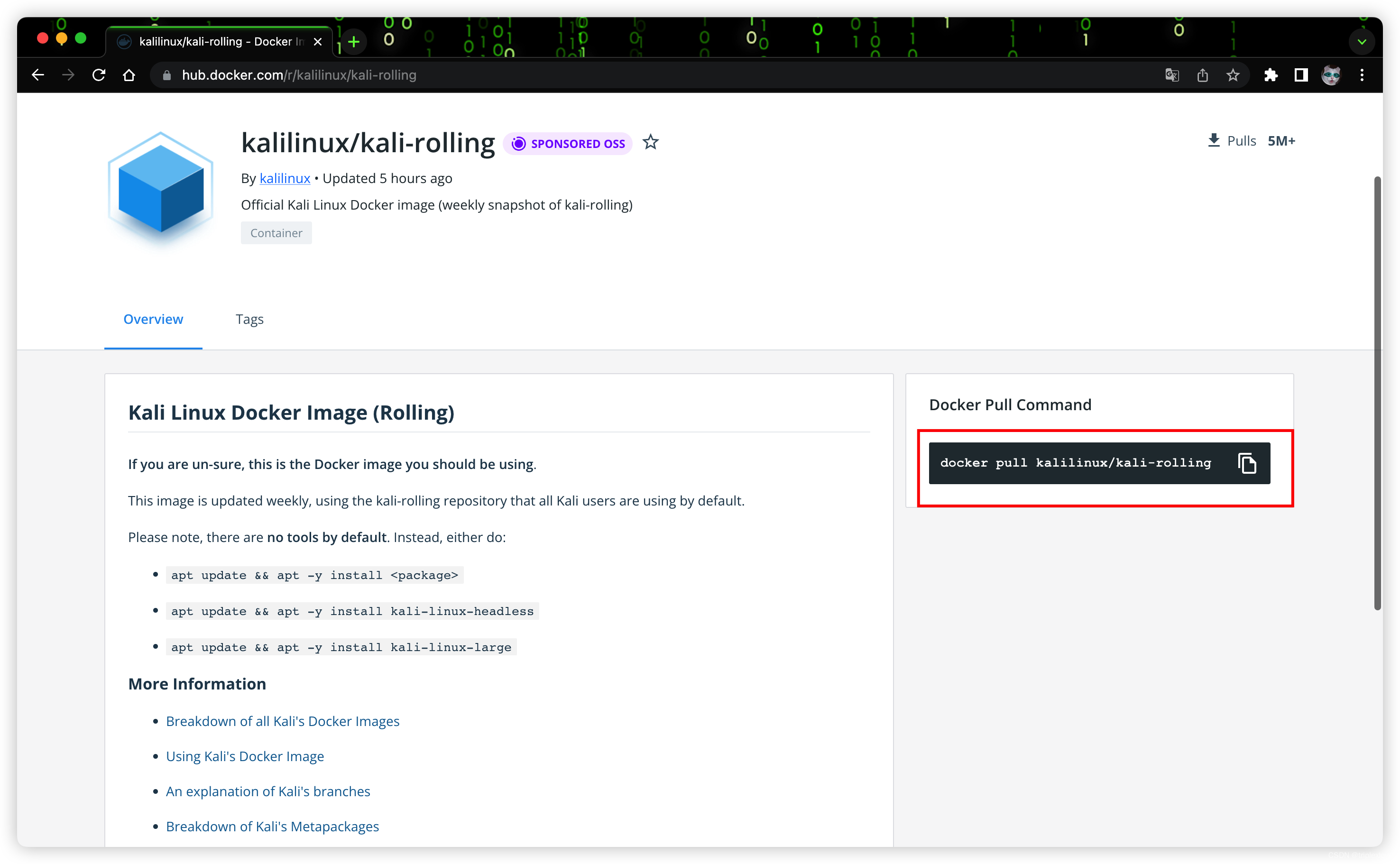Image resolution: width=1400 pixels, height=864 pixels.
Task: Go to the browser home page
Action: (x=129, y=75)
